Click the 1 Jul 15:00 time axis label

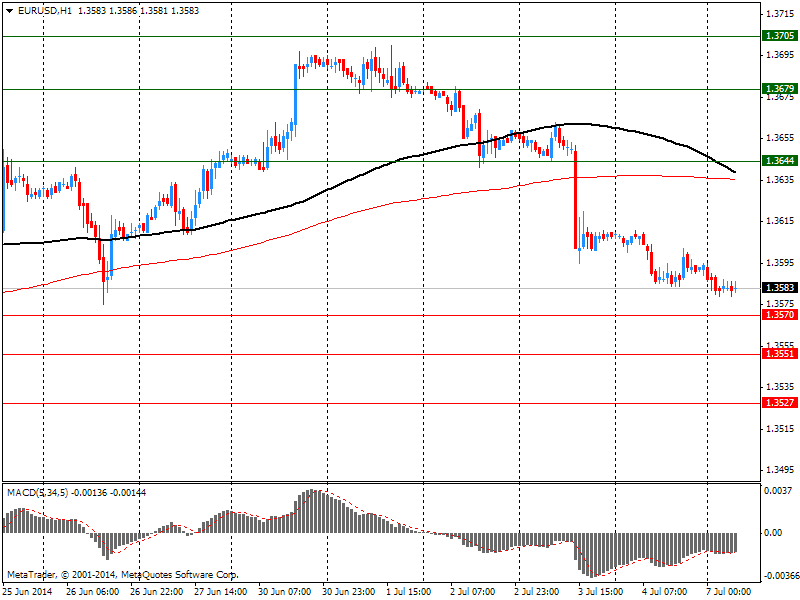411,592
